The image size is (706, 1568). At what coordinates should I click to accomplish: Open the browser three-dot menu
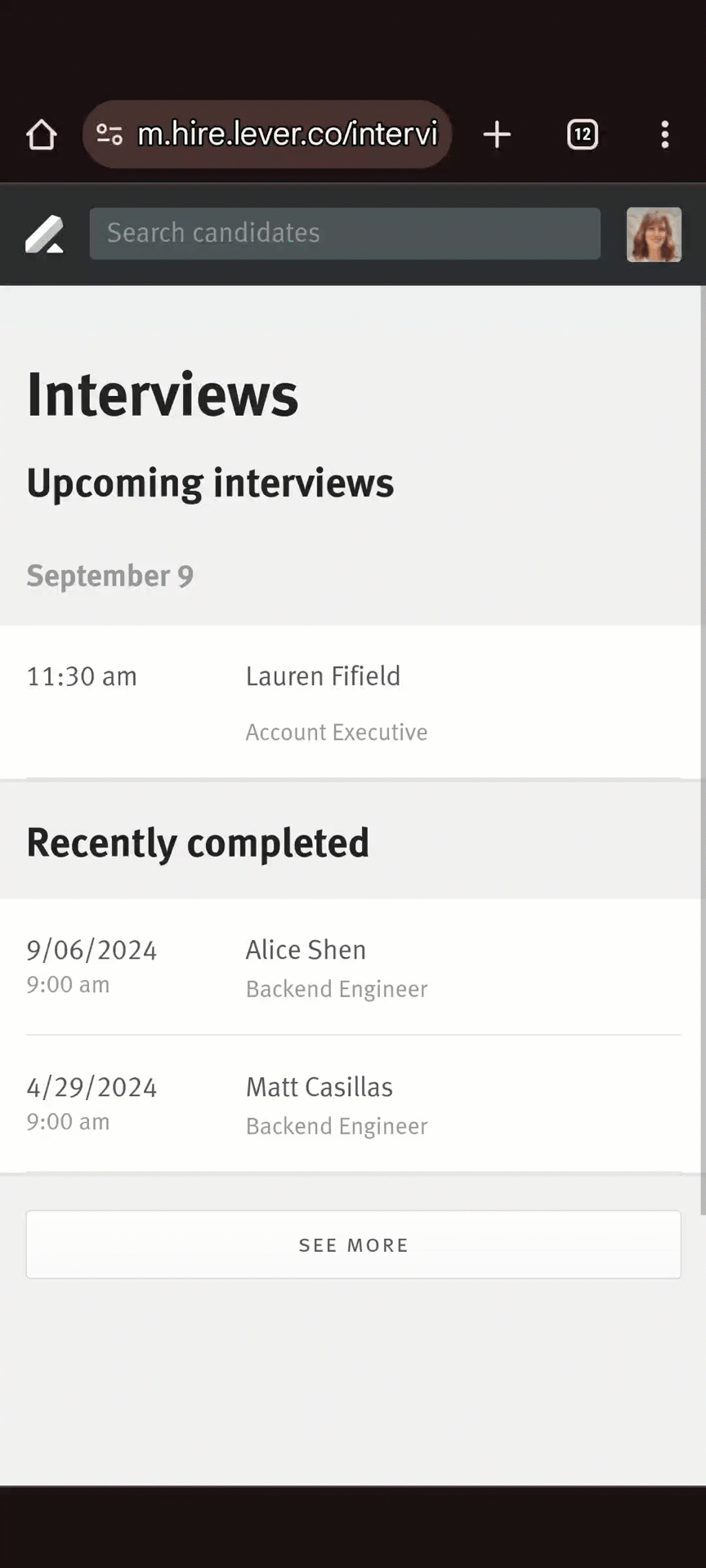coord(665,135)
